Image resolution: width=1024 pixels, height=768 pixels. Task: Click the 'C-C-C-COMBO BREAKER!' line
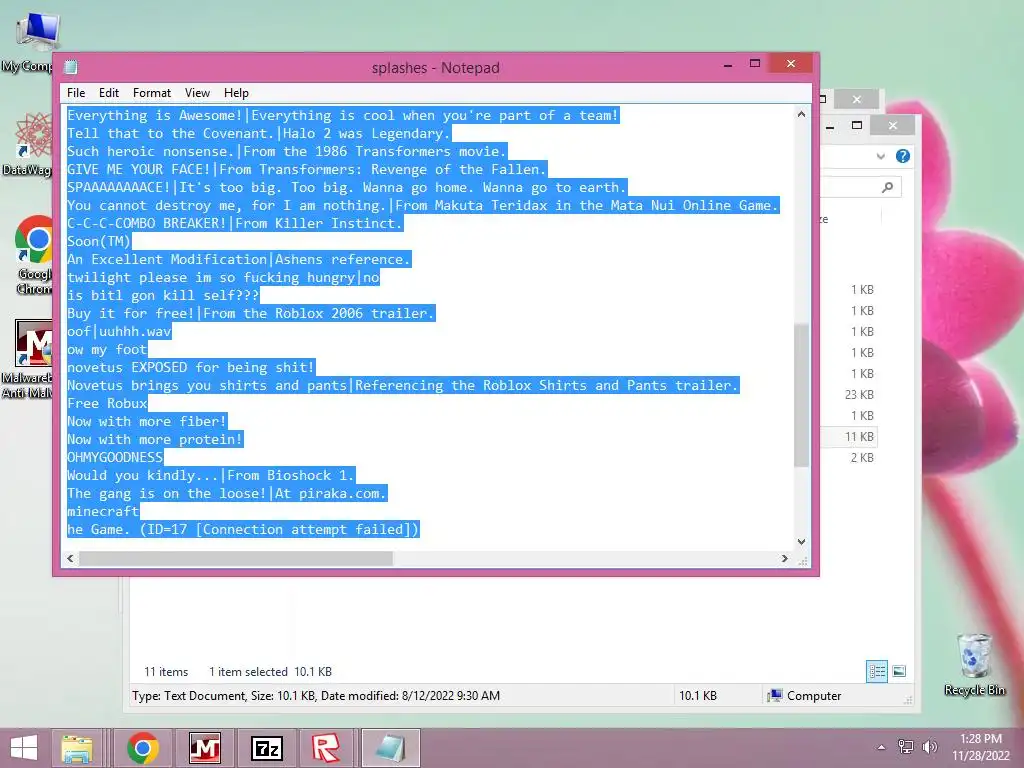(235, 223)
